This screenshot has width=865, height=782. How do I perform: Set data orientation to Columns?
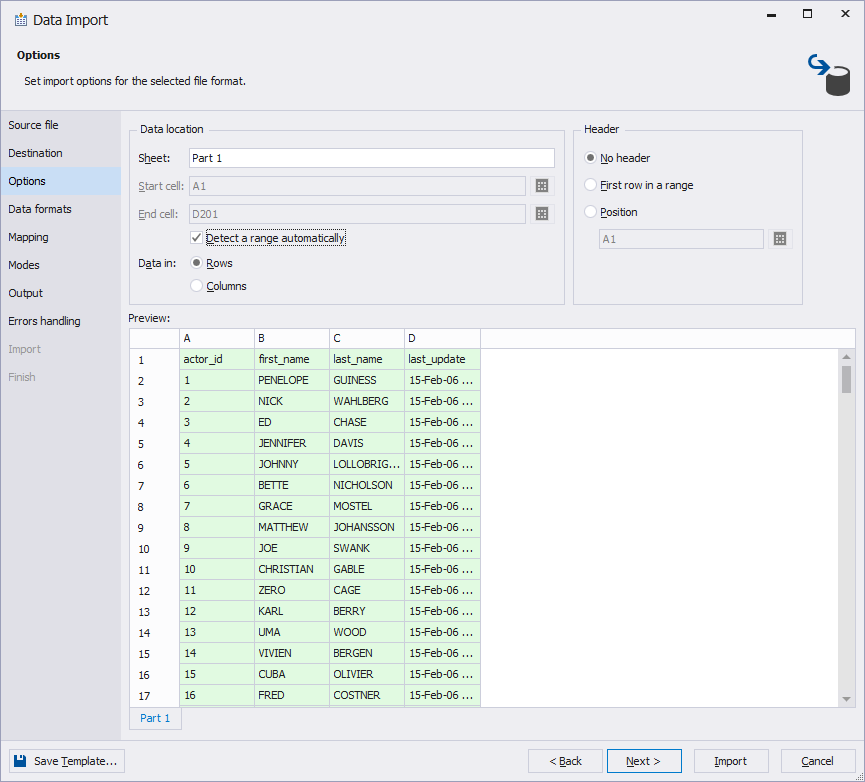point(197,286)
